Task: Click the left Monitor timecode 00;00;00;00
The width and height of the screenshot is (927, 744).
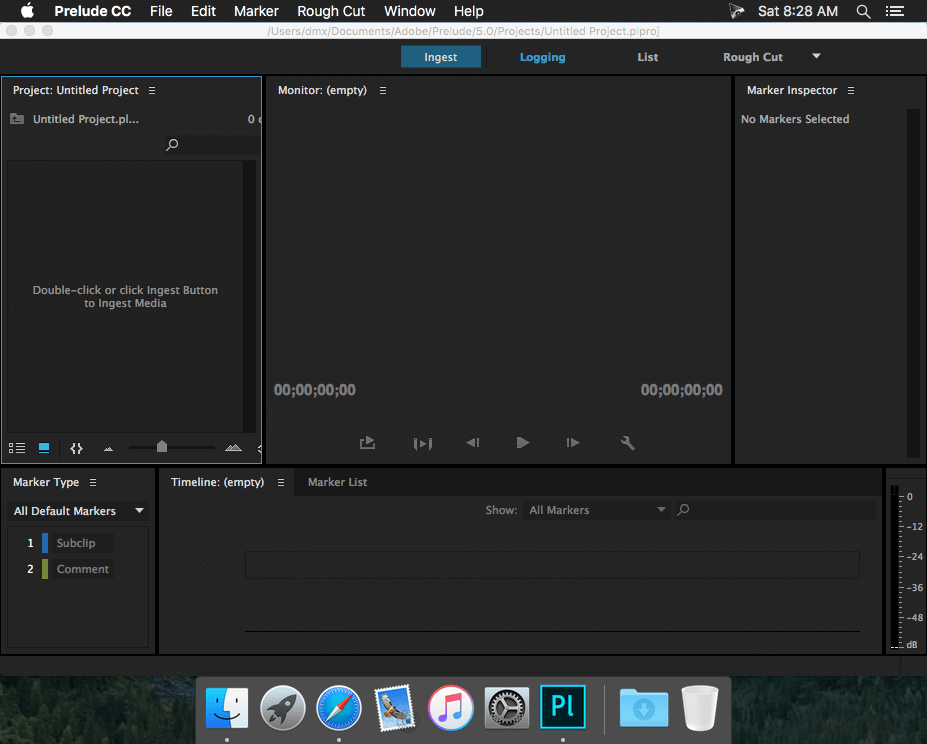Action: [x=315, y=390]
